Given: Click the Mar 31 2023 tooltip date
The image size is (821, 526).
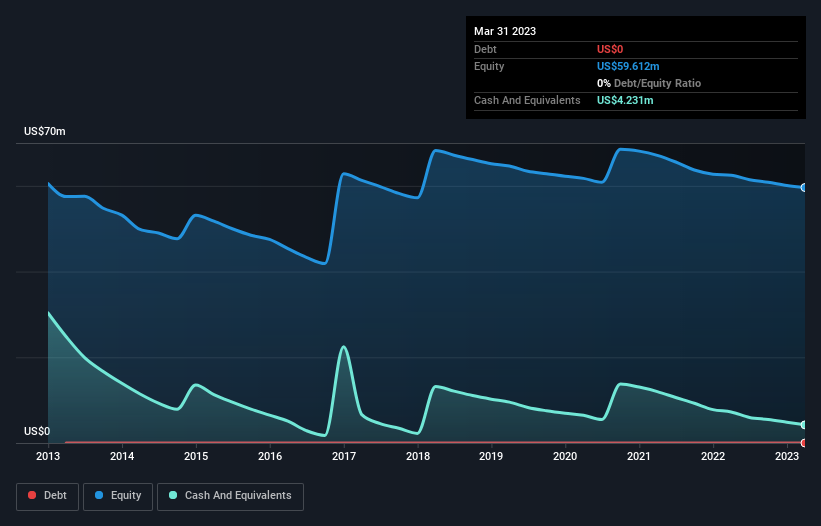Looking at the screenshot, I should (505, 31).
